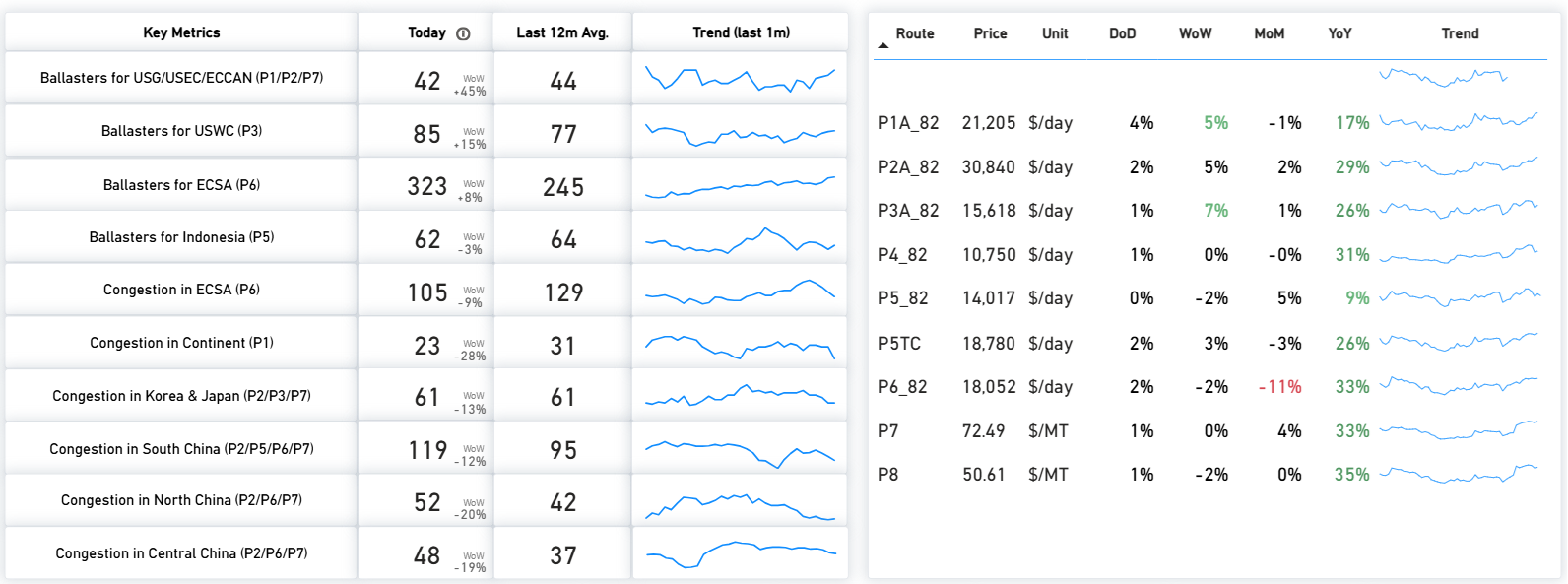Open trend sparkline for Ballasters Indonesia (P5)
The width and height of the screenshot is (1568, 584).
tap(740, 239)
